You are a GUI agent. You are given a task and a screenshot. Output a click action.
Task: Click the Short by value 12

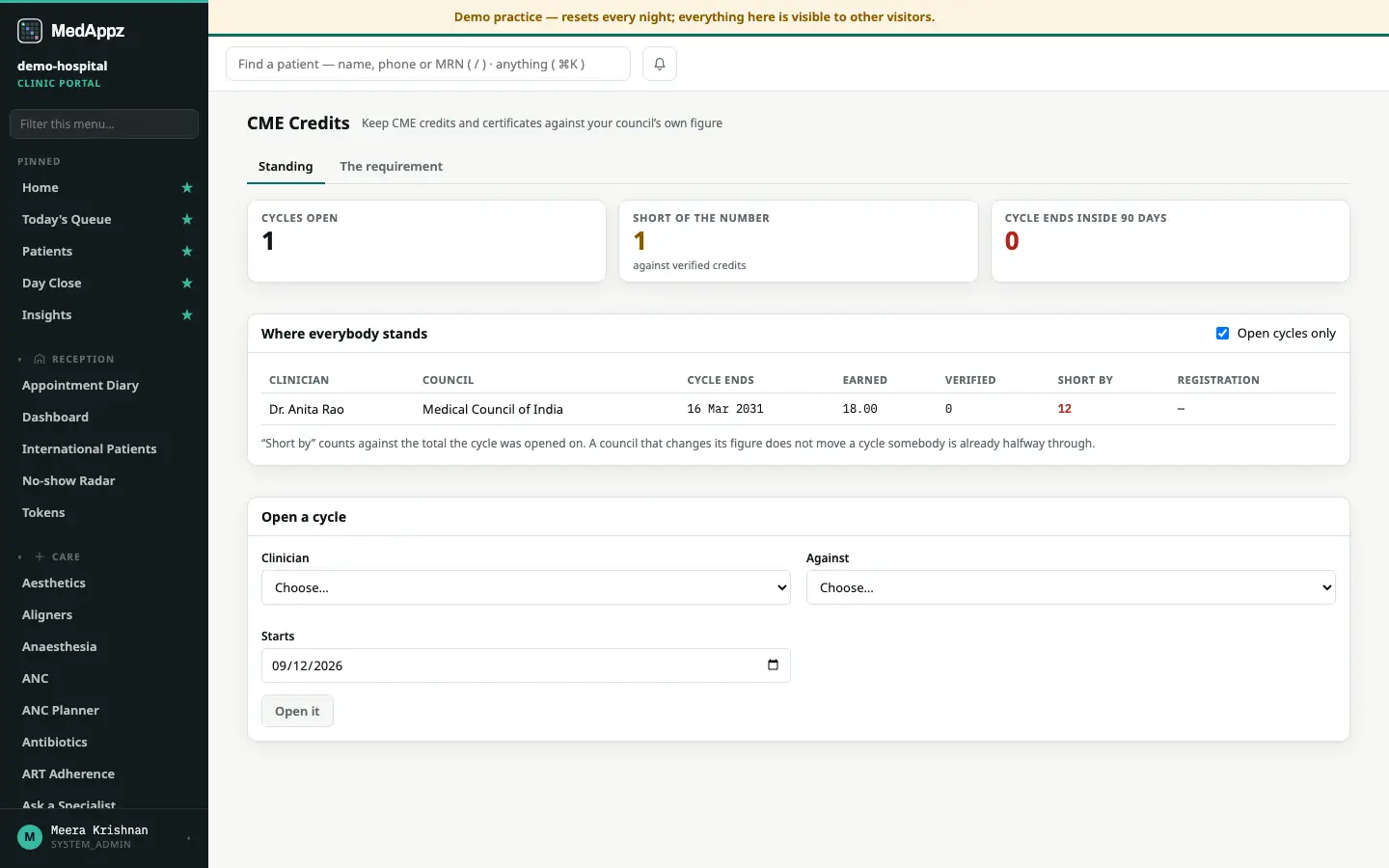[x=1065, y=409]
